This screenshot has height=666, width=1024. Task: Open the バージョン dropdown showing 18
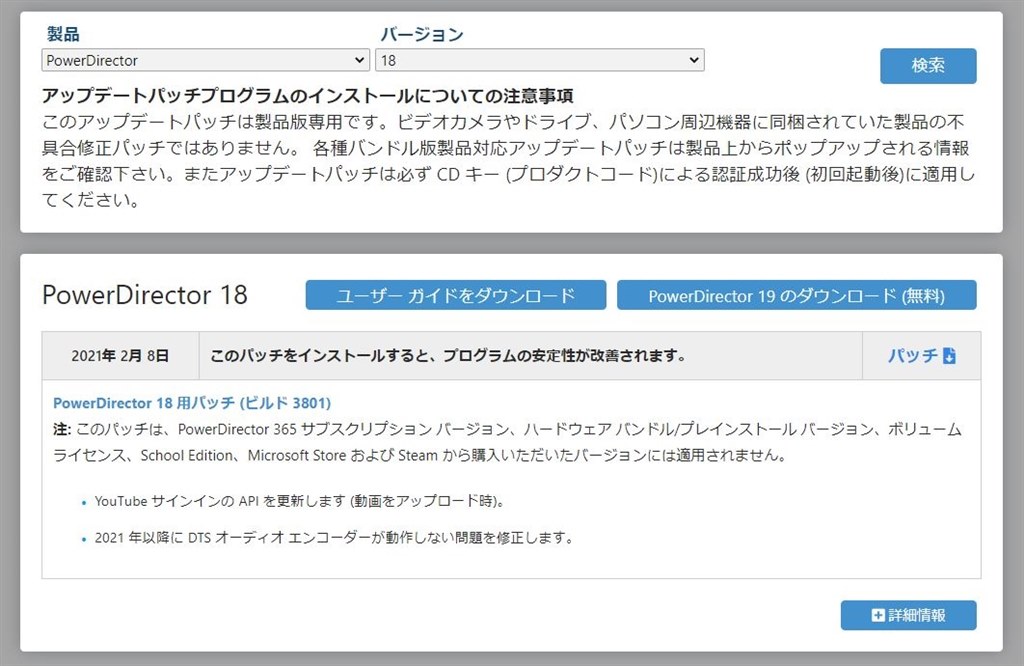click(539, 60)
